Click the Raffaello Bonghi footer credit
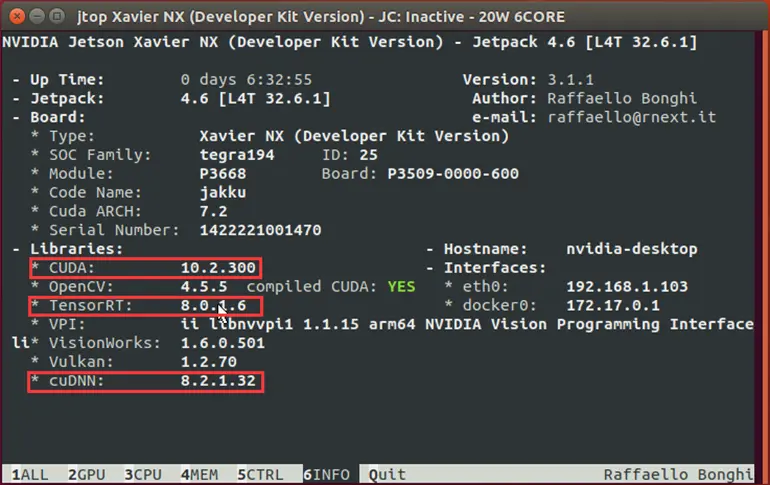 (x=678, y=475)
